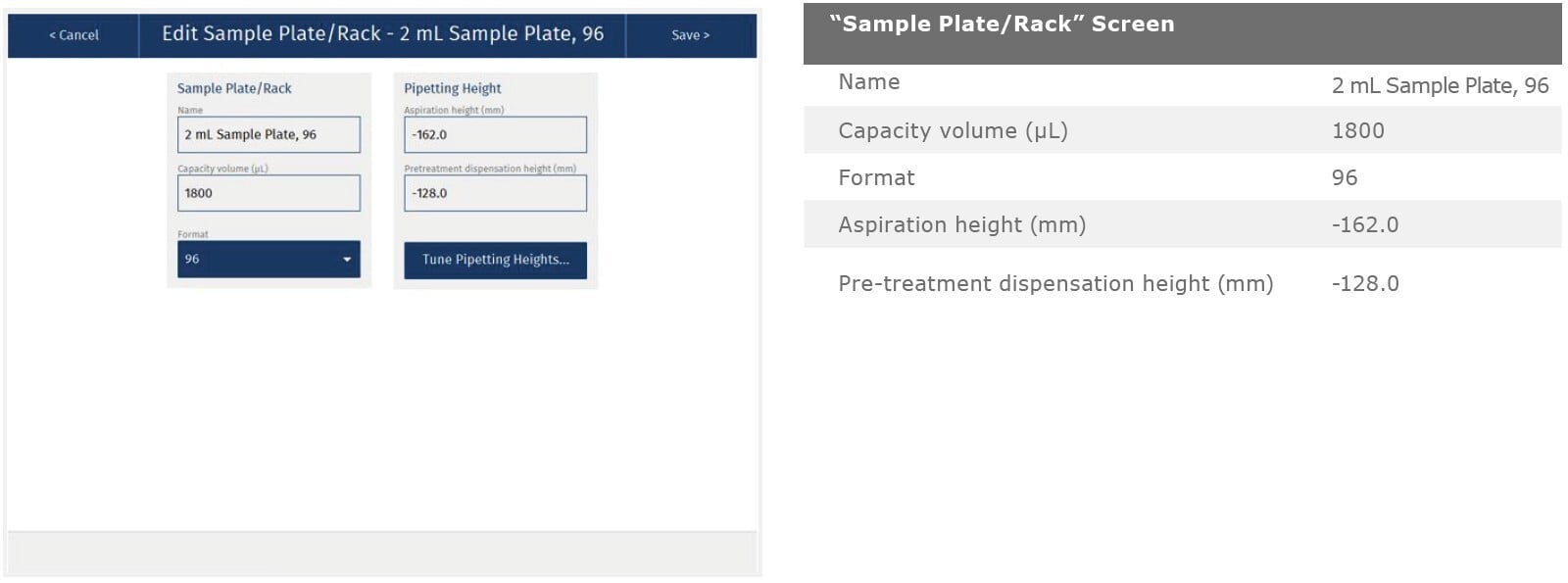The image size is (1568, 583).
Task: Click the Name label in the table
Action: tap(868, 82)
